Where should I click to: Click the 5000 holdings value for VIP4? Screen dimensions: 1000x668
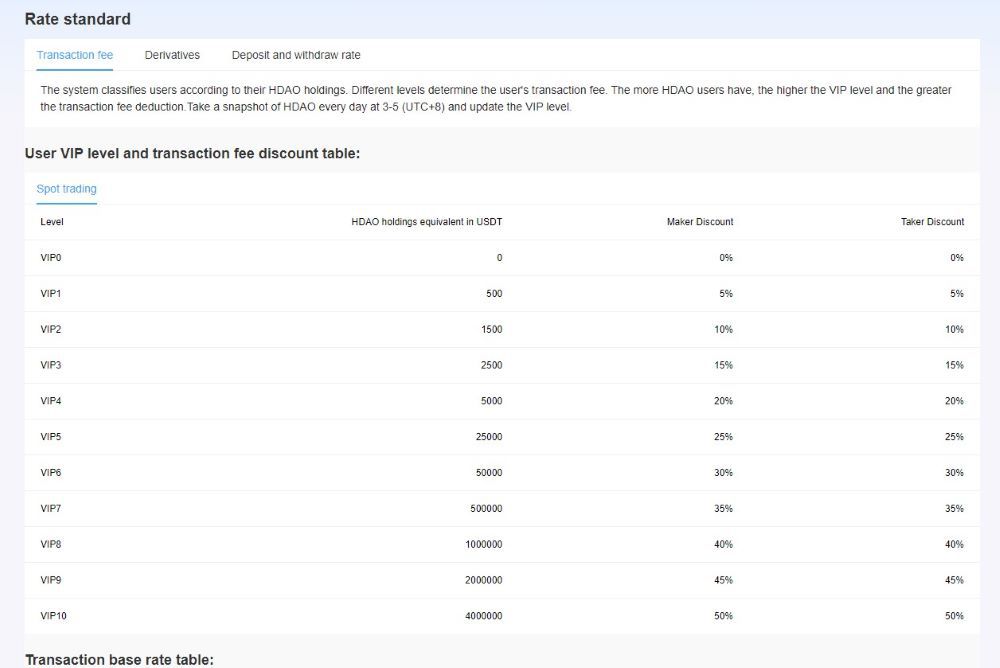(492, 401)
